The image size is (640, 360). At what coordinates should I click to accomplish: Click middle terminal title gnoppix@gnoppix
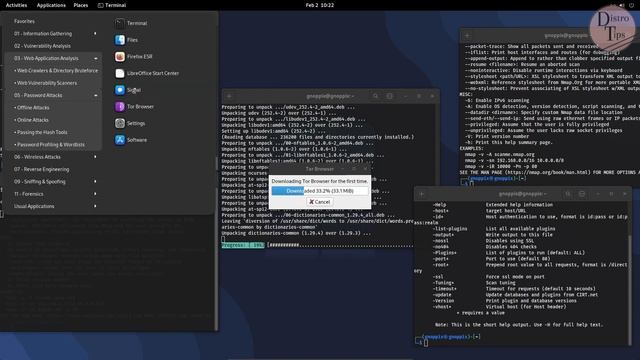pos(330,96)
